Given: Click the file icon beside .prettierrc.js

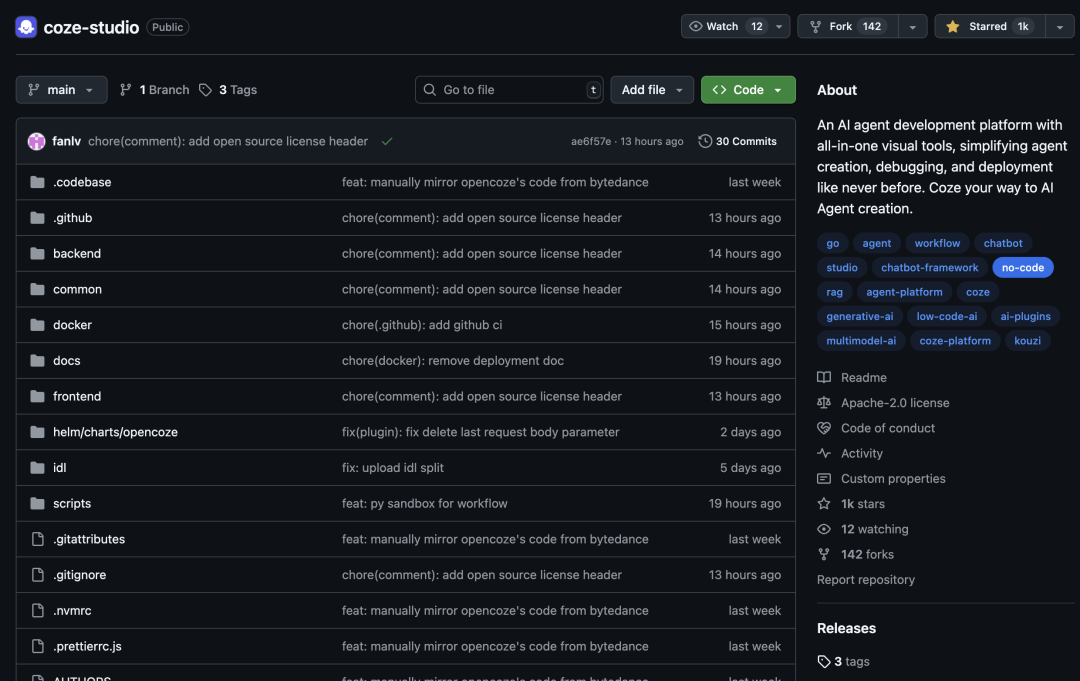Looking at the screenshot, I should click(x=38, y=647).
